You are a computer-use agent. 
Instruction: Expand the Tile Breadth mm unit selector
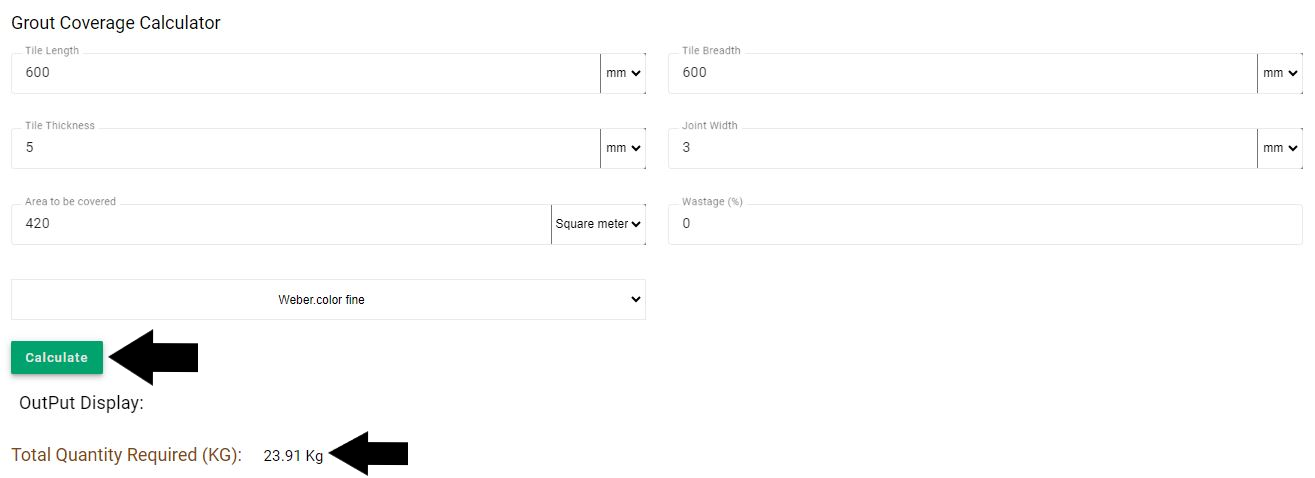click(x=1280, y=73)
